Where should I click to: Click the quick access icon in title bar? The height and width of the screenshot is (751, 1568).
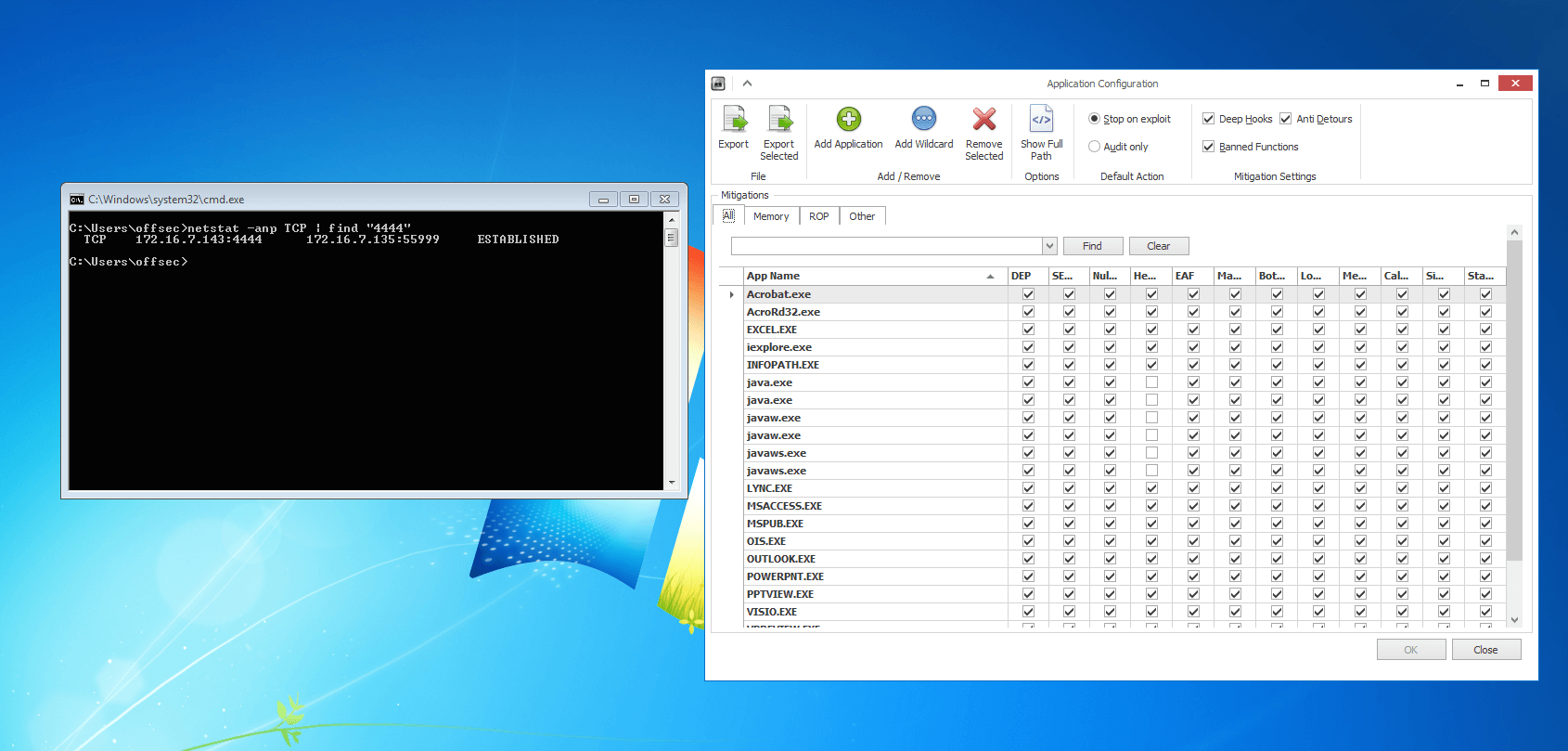(x=718, y=84)
